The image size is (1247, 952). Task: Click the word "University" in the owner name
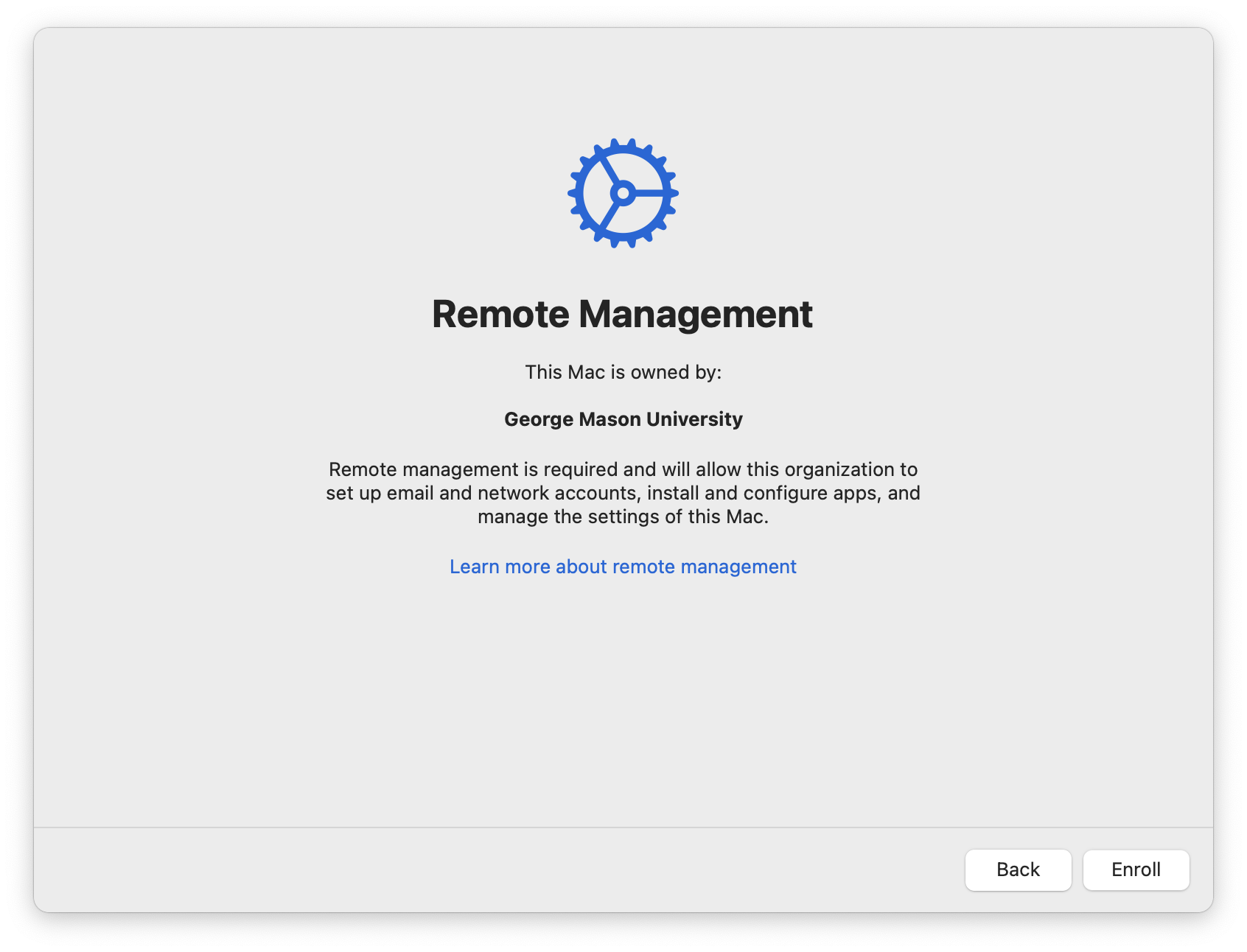click(694, 419)
